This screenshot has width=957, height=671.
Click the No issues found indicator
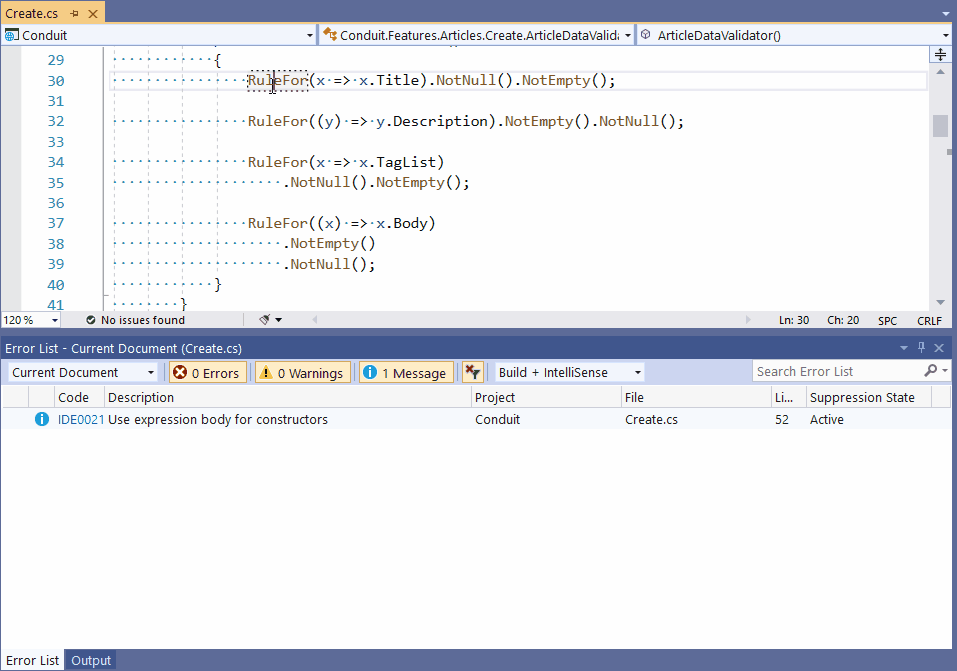pos(135,320)
